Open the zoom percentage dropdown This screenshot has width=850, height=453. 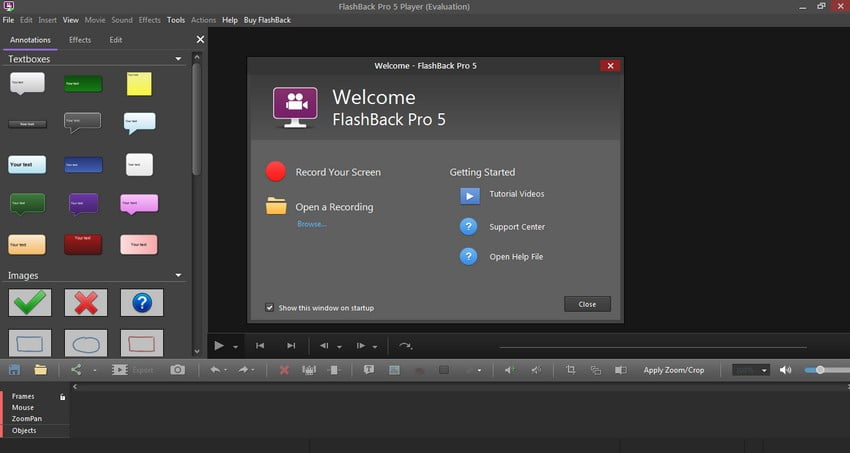coord(751,370)
